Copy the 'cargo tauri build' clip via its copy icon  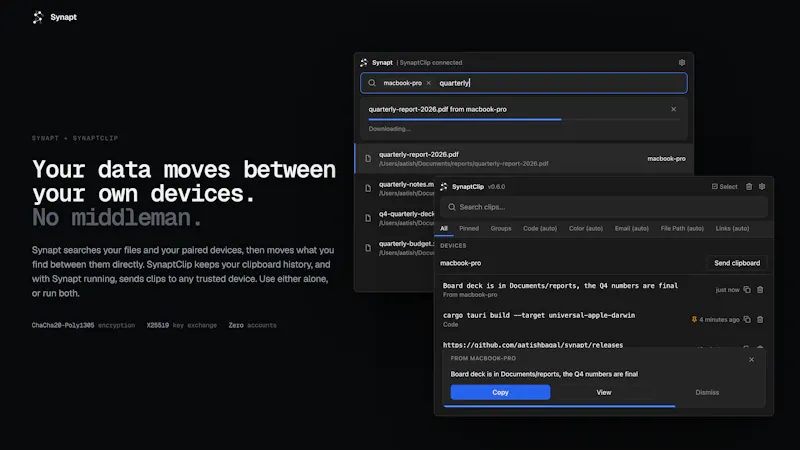(747, 319)
